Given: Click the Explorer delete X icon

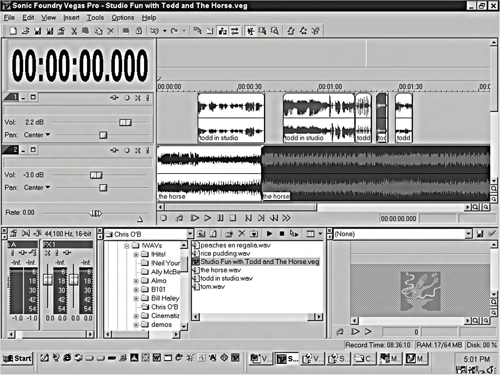Looking at the screenshot, I should pos(242,234).
